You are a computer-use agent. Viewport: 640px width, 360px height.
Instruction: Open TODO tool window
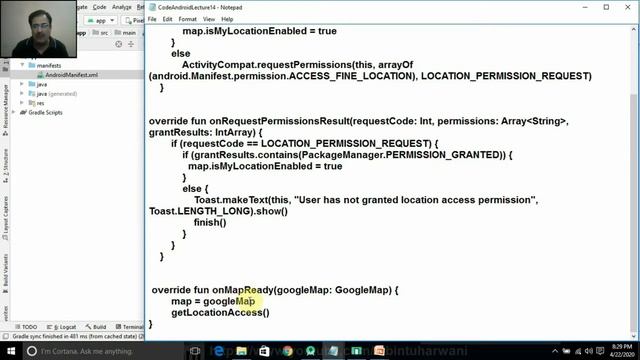pos(26,327)
